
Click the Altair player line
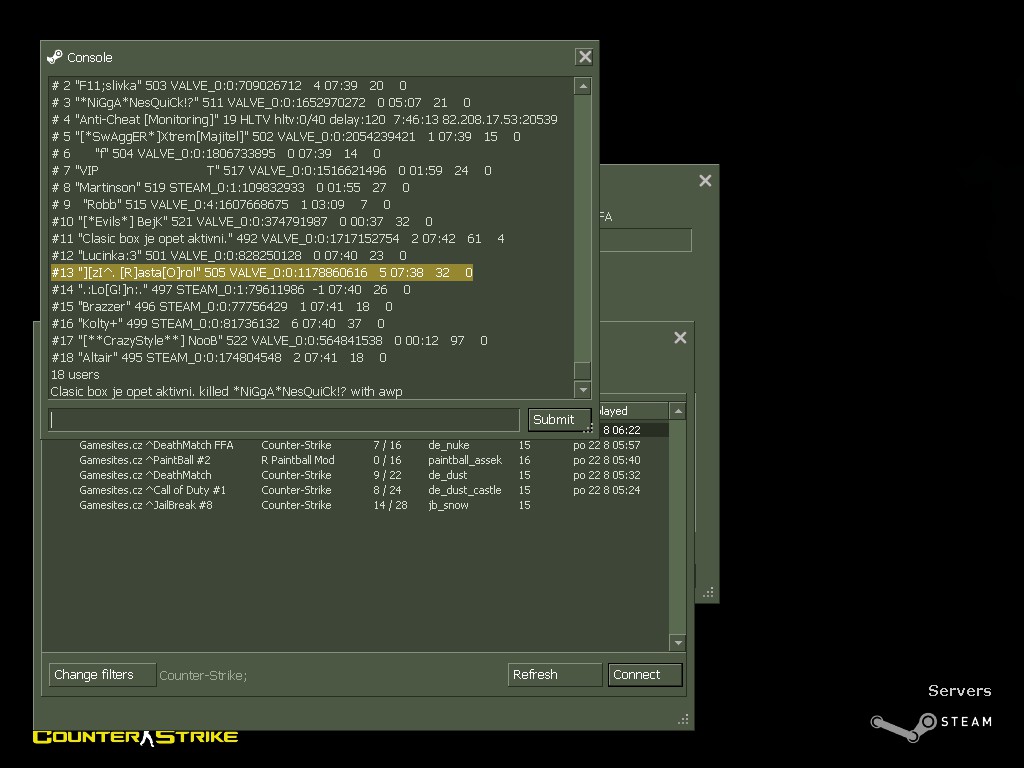pyautogui.click(x=219, y=357)
